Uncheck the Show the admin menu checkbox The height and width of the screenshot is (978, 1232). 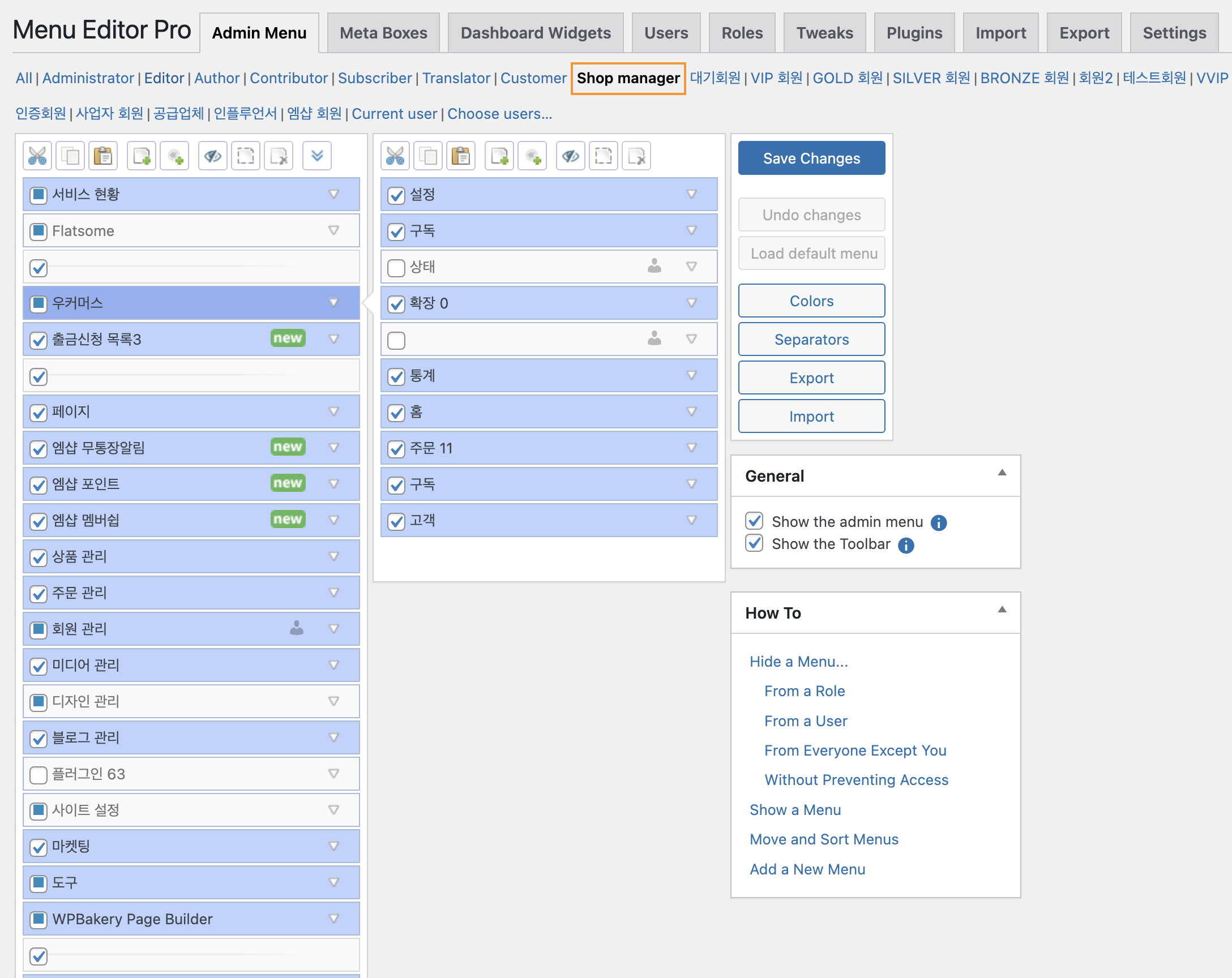click(754, 521)
